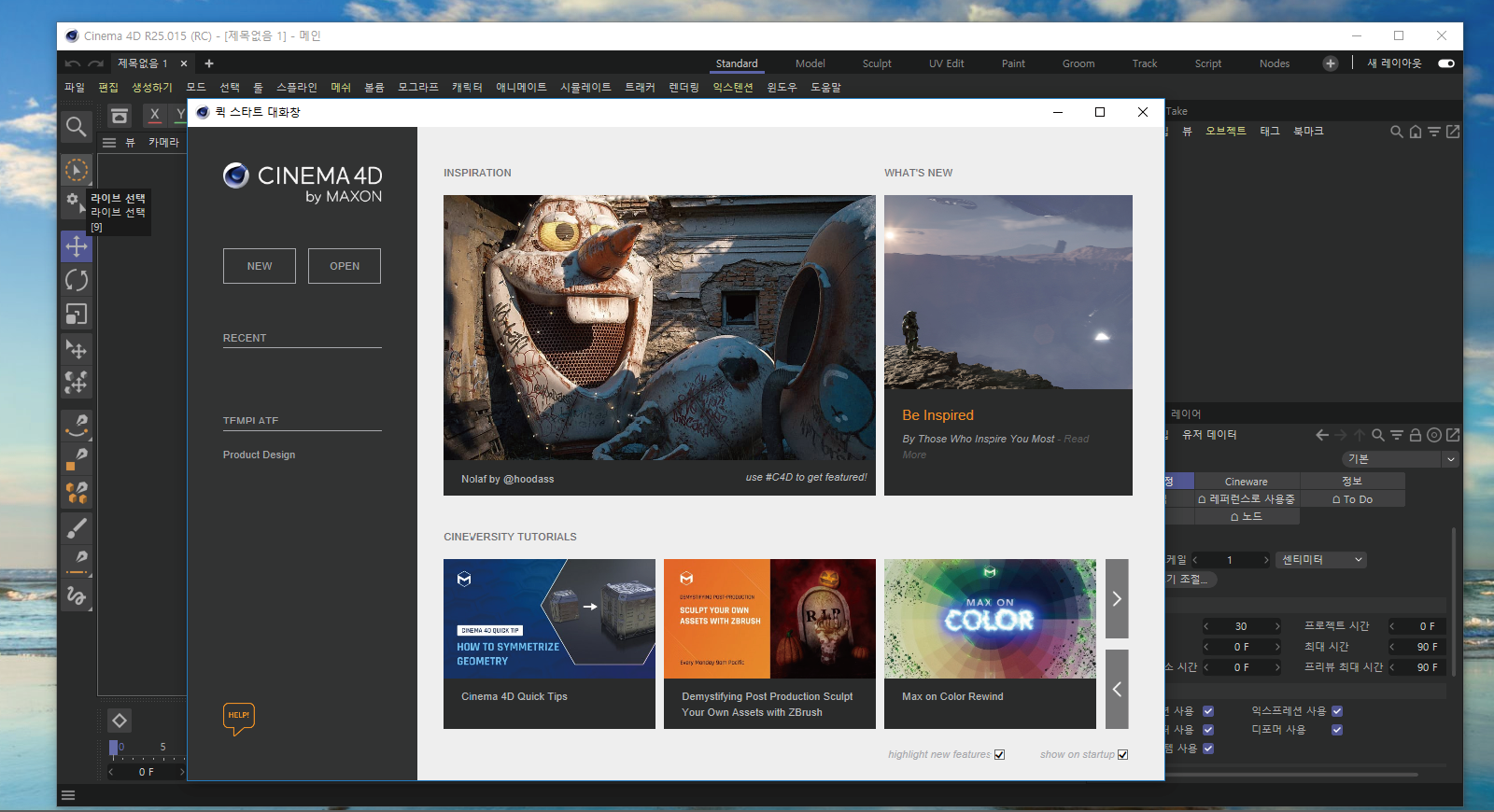The width and height of the screenshot is (1494, 812).
Task: Select the Scale tool in left toolbar
Action: (x=77, y=315)
